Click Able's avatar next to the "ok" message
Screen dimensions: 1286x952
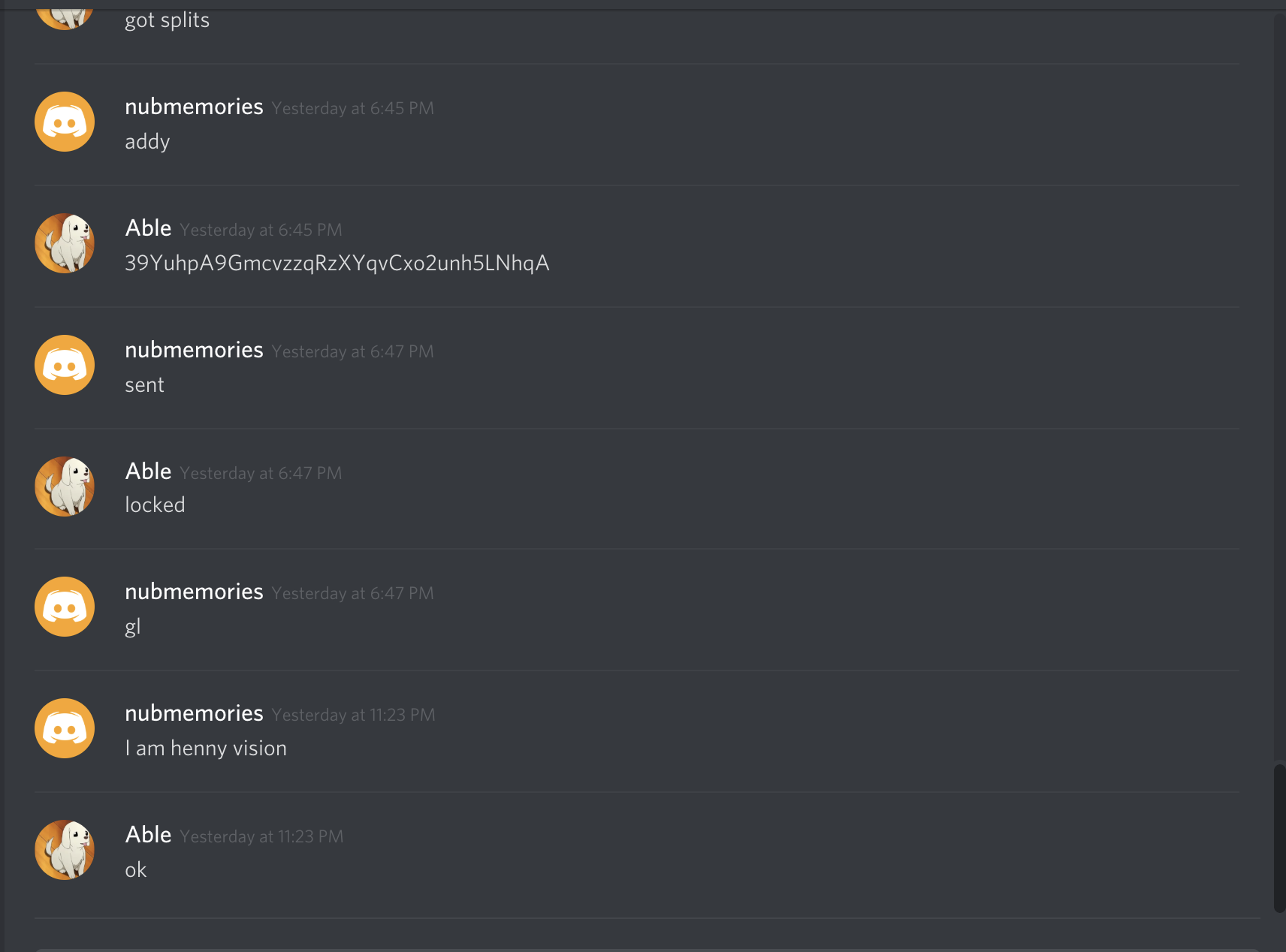click(65, 850)
